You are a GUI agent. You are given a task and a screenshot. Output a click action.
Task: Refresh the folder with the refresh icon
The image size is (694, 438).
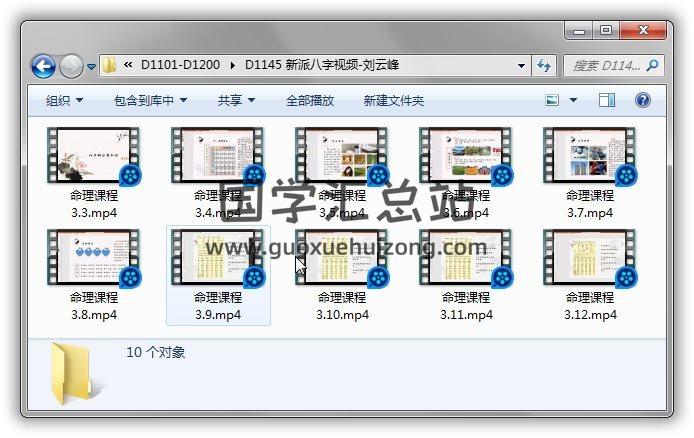(544, 66)
